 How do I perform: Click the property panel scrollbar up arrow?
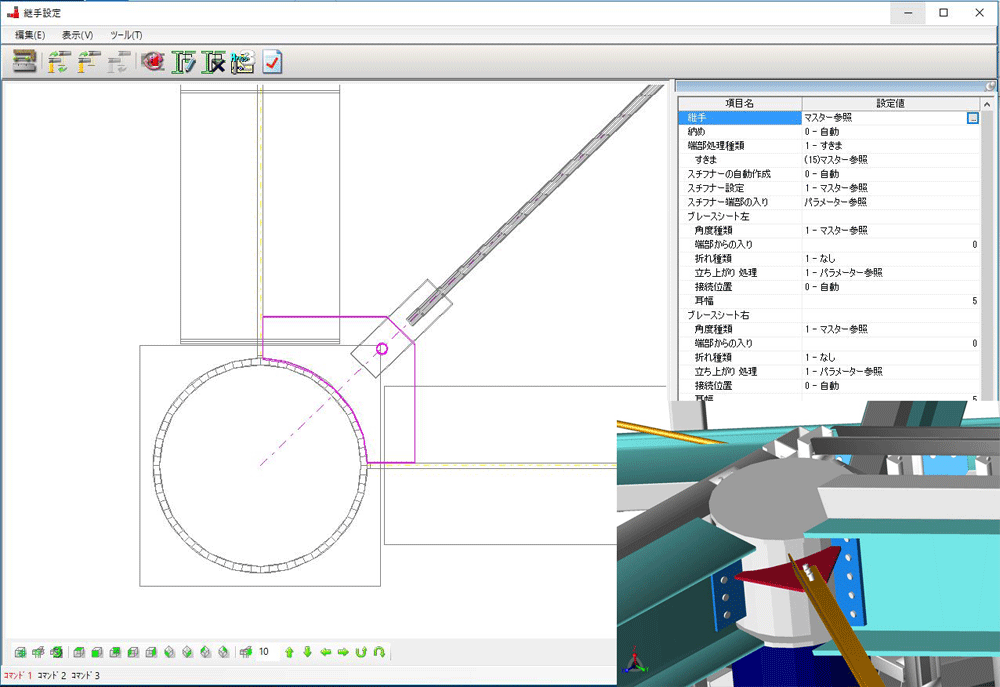click(x=987, y=104)
